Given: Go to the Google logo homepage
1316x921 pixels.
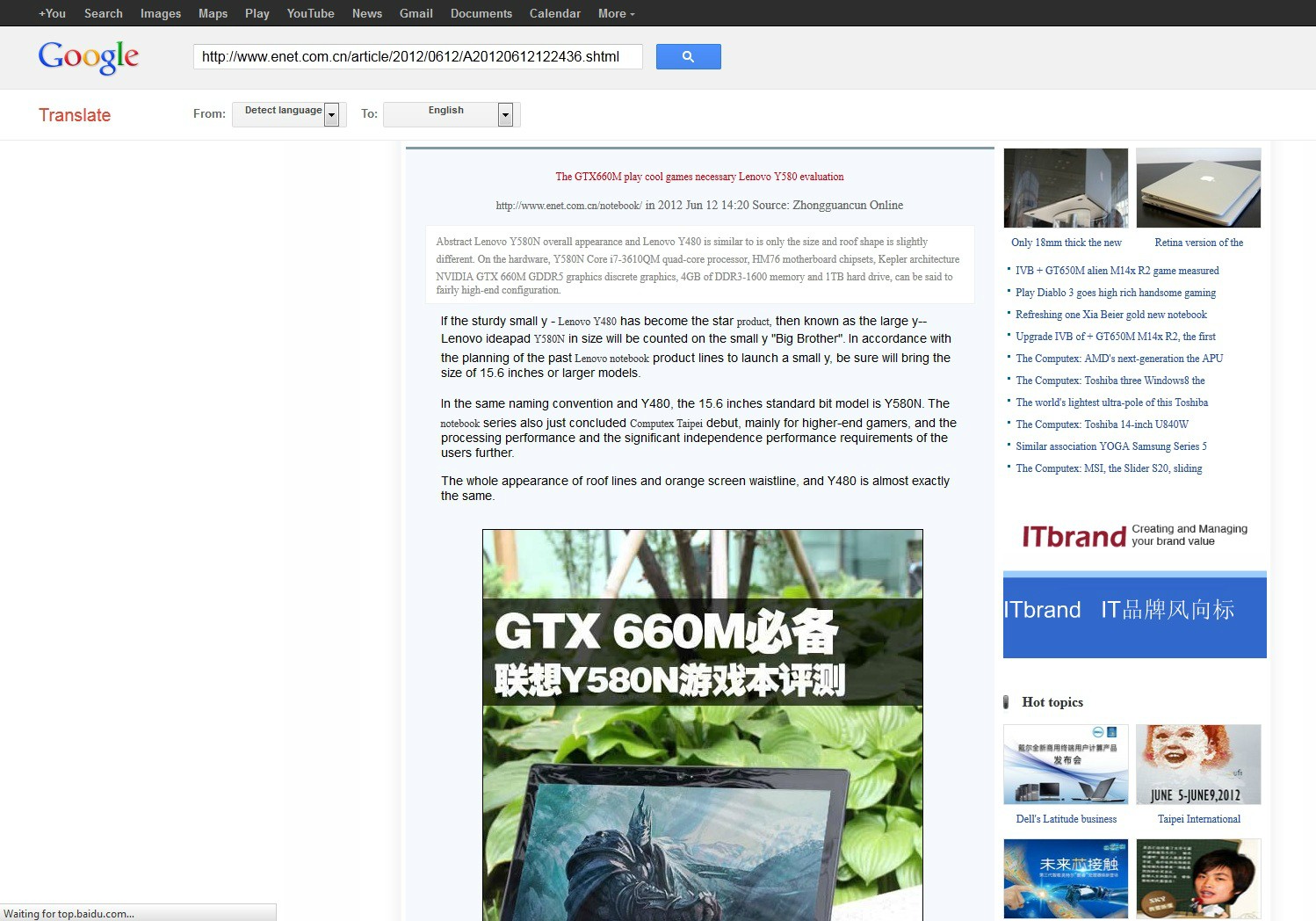Looking at the screenshot, I should click(x=89, y=57).
